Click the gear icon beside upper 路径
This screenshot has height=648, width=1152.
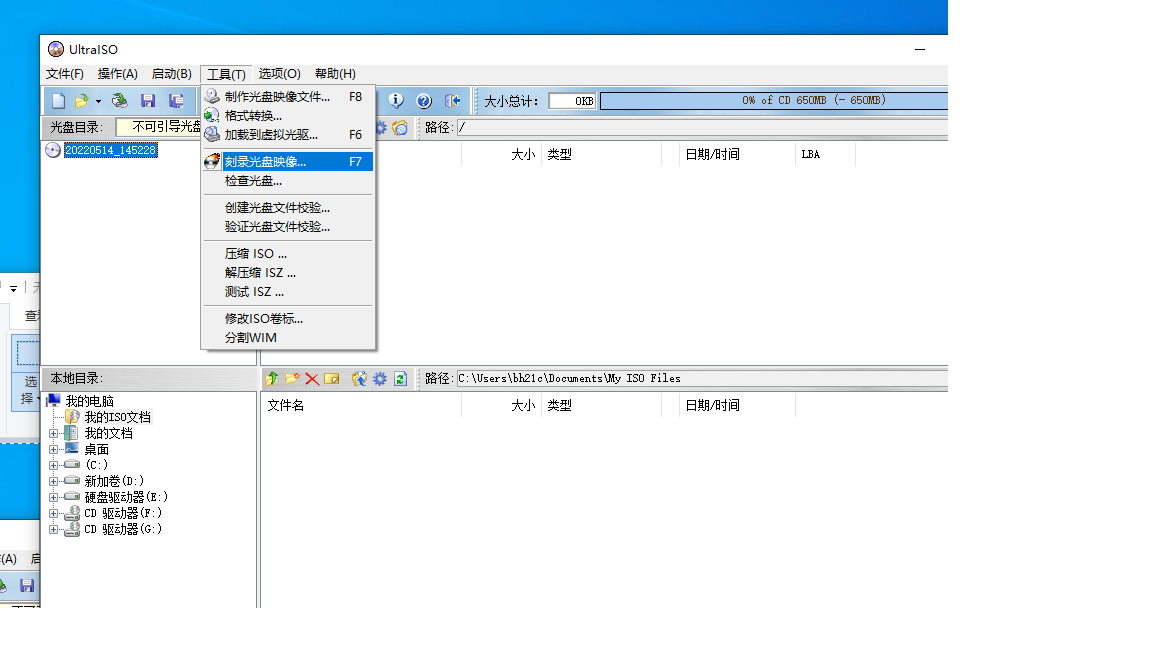pyautogui.click(x=381, y=128)
